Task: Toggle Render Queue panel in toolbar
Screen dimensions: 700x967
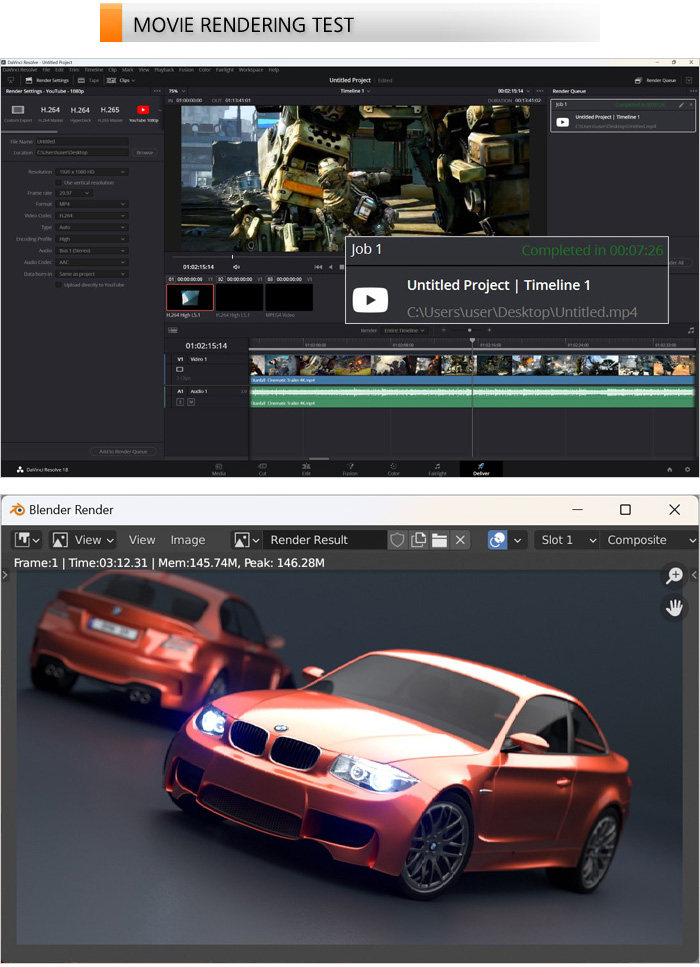Action: [656, 80]
